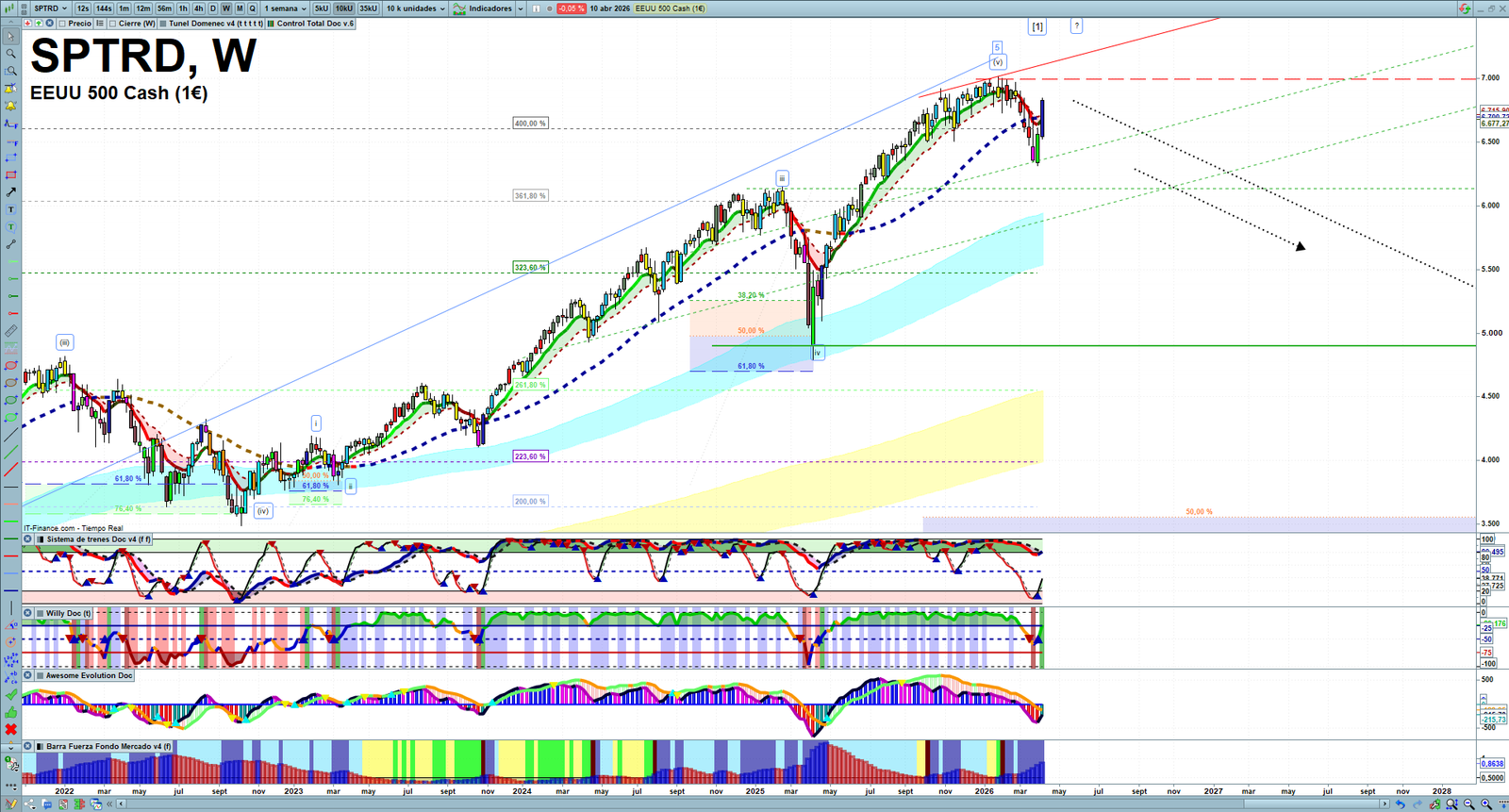Toggle Control Total Doc v.6 indicator

click(x=272, y=24)
